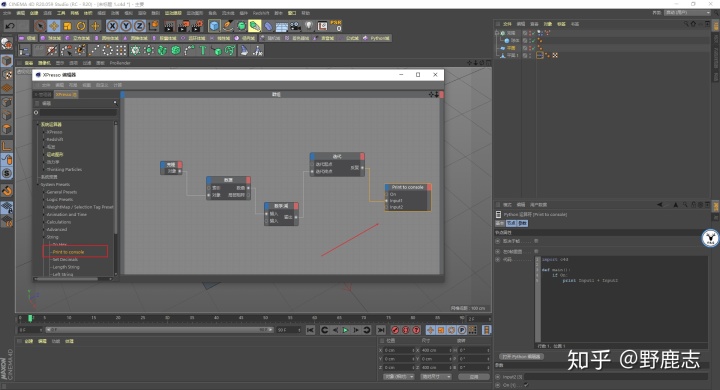Select the Move tool icon
This screenshot has height=390, width=720.
54,26
